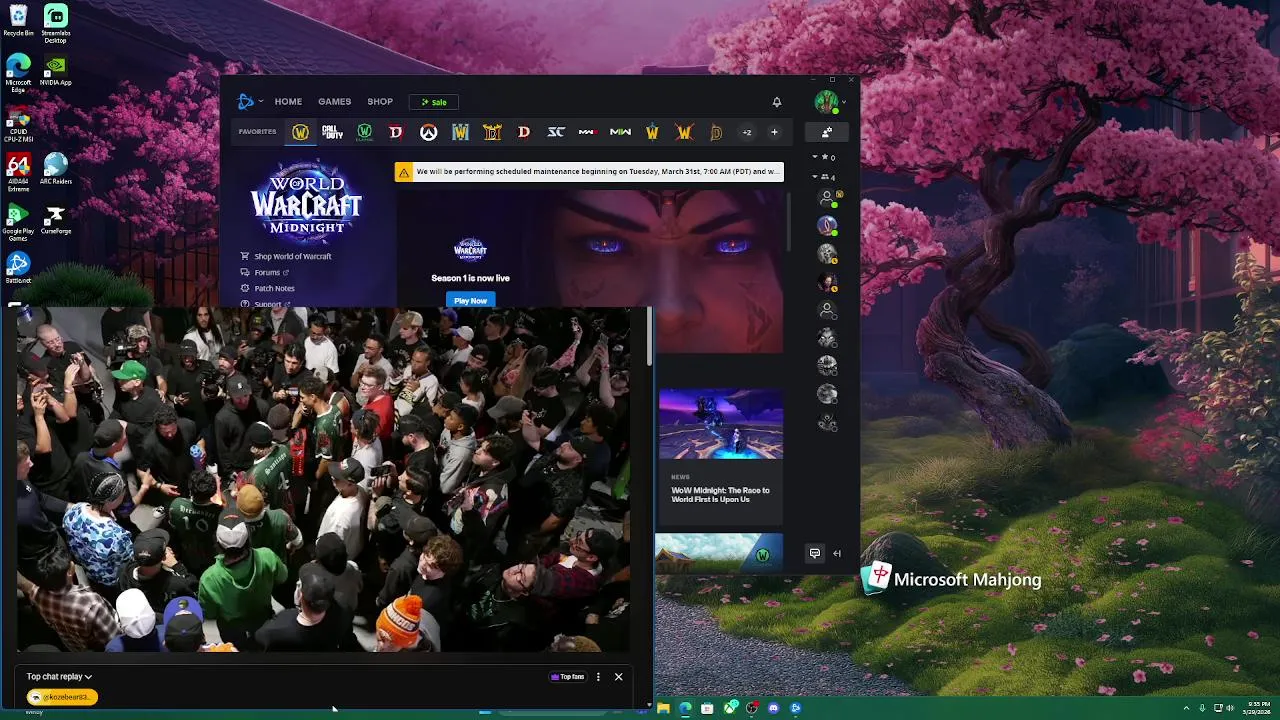
Task: Click the Sale button in Battle.net
Action: click(434, 102)
